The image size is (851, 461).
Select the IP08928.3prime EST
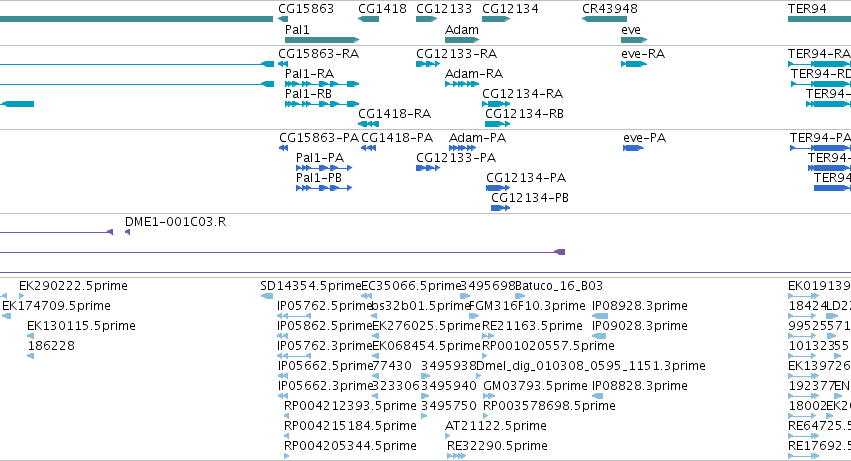(x=600, y=316)
